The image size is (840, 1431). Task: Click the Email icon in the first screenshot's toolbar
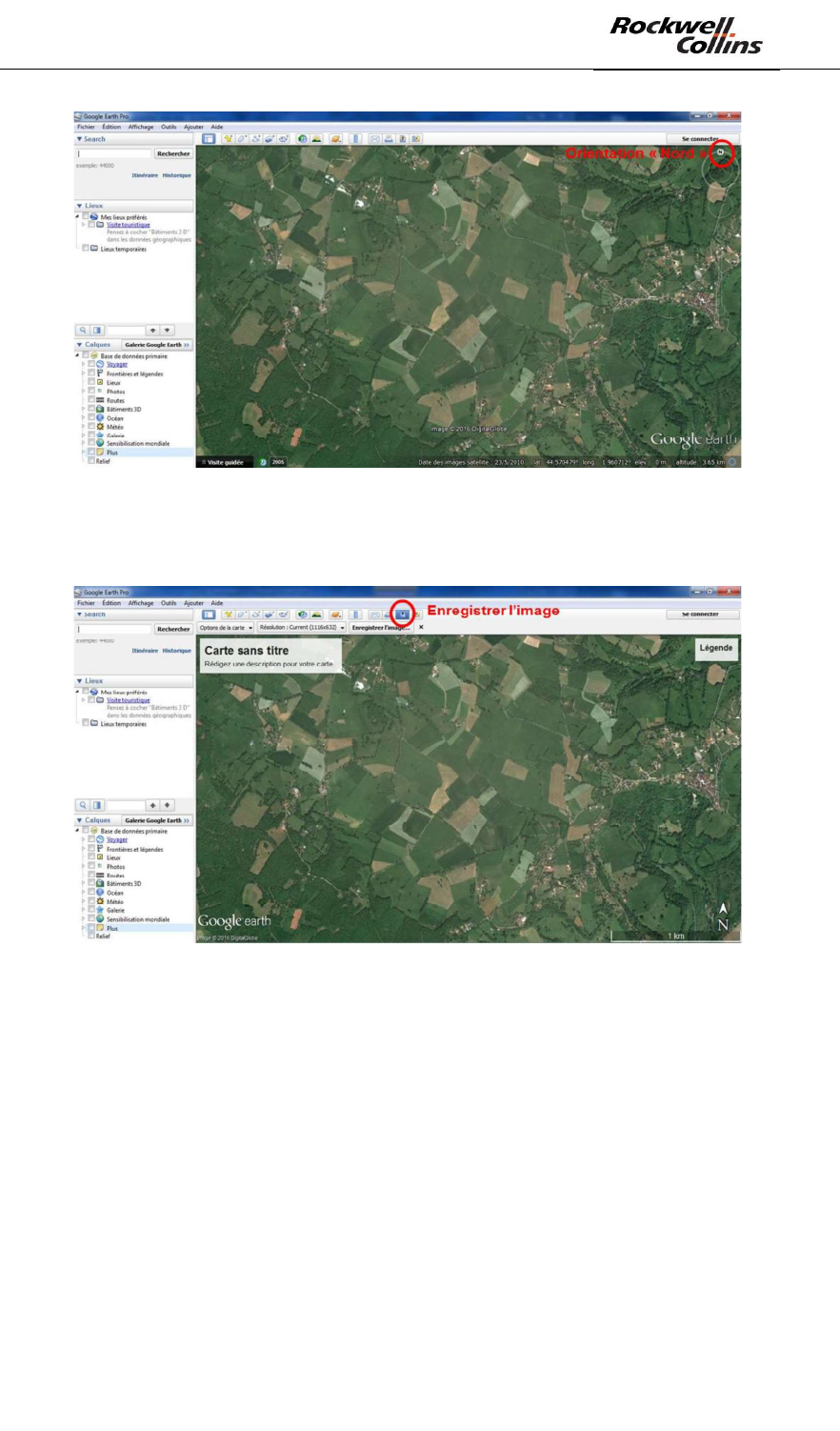(x=374, y=139)
